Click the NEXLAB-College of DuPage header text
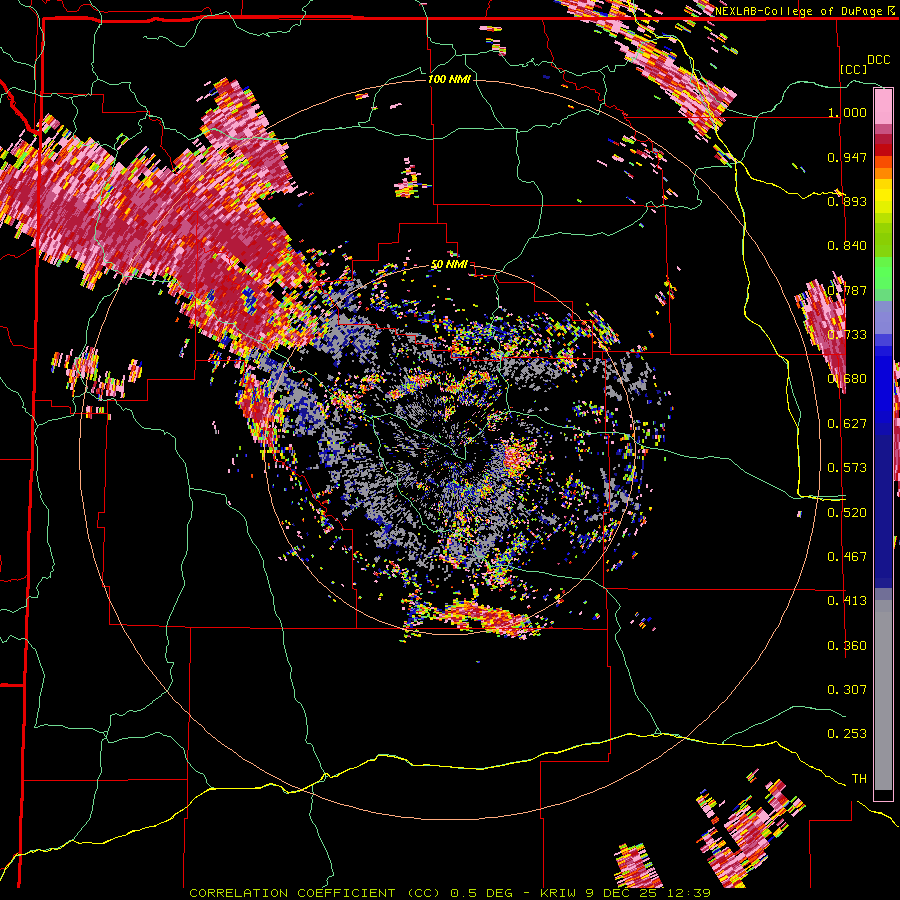Screen dimensions: 900x900 point(800,11)
